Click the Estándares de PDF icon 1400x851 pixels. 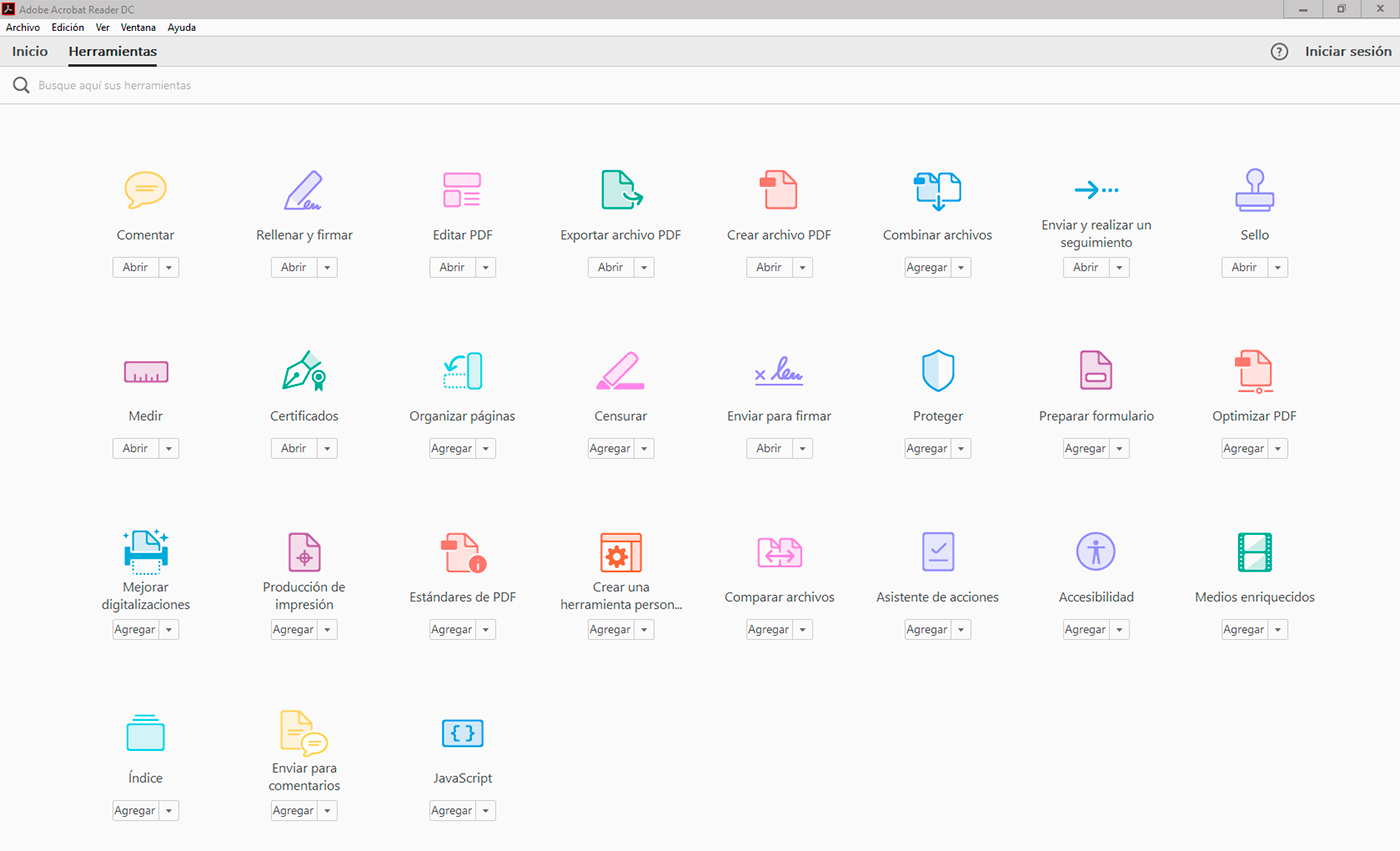pos(462,552)
